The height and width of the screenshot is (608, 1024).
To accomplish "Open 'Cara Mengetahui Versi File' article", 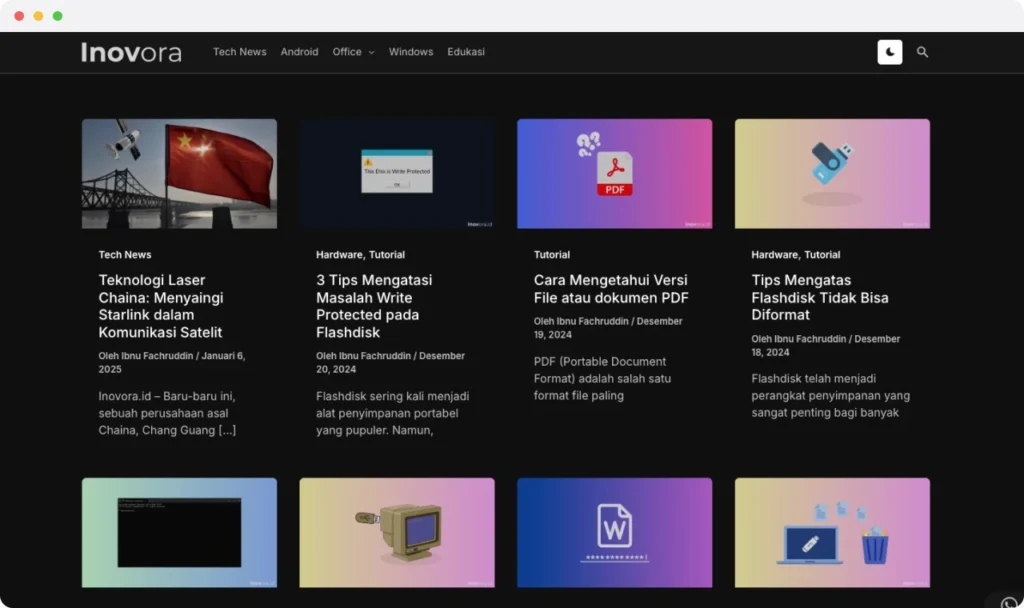I will point(610,289).
